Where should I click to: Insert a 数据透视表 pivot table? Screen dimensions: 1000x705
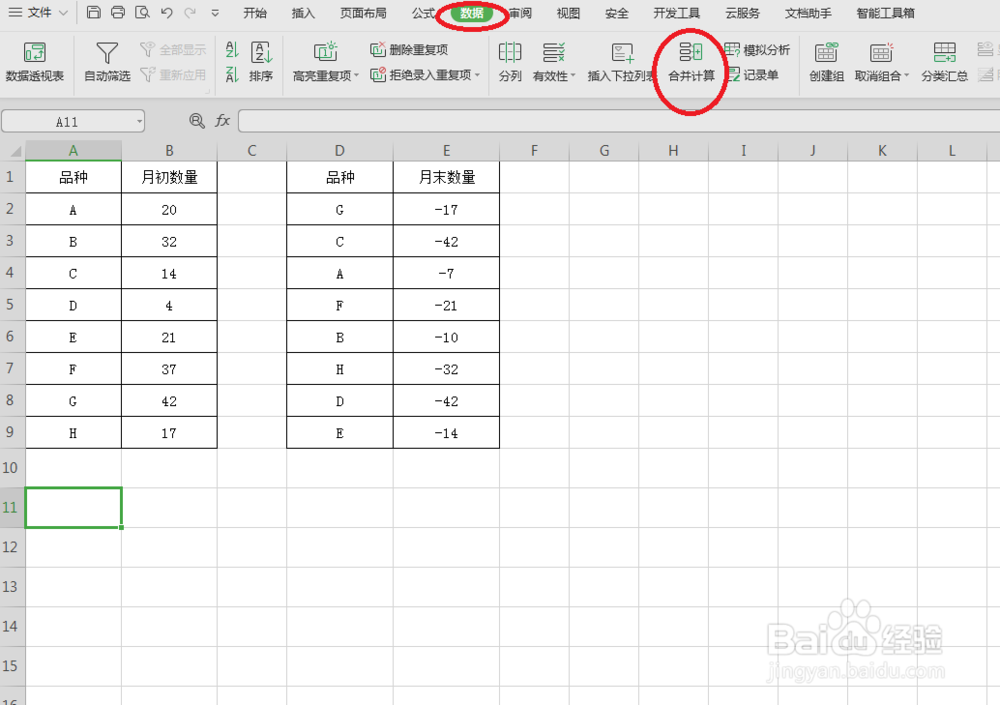tap(34, 62)
